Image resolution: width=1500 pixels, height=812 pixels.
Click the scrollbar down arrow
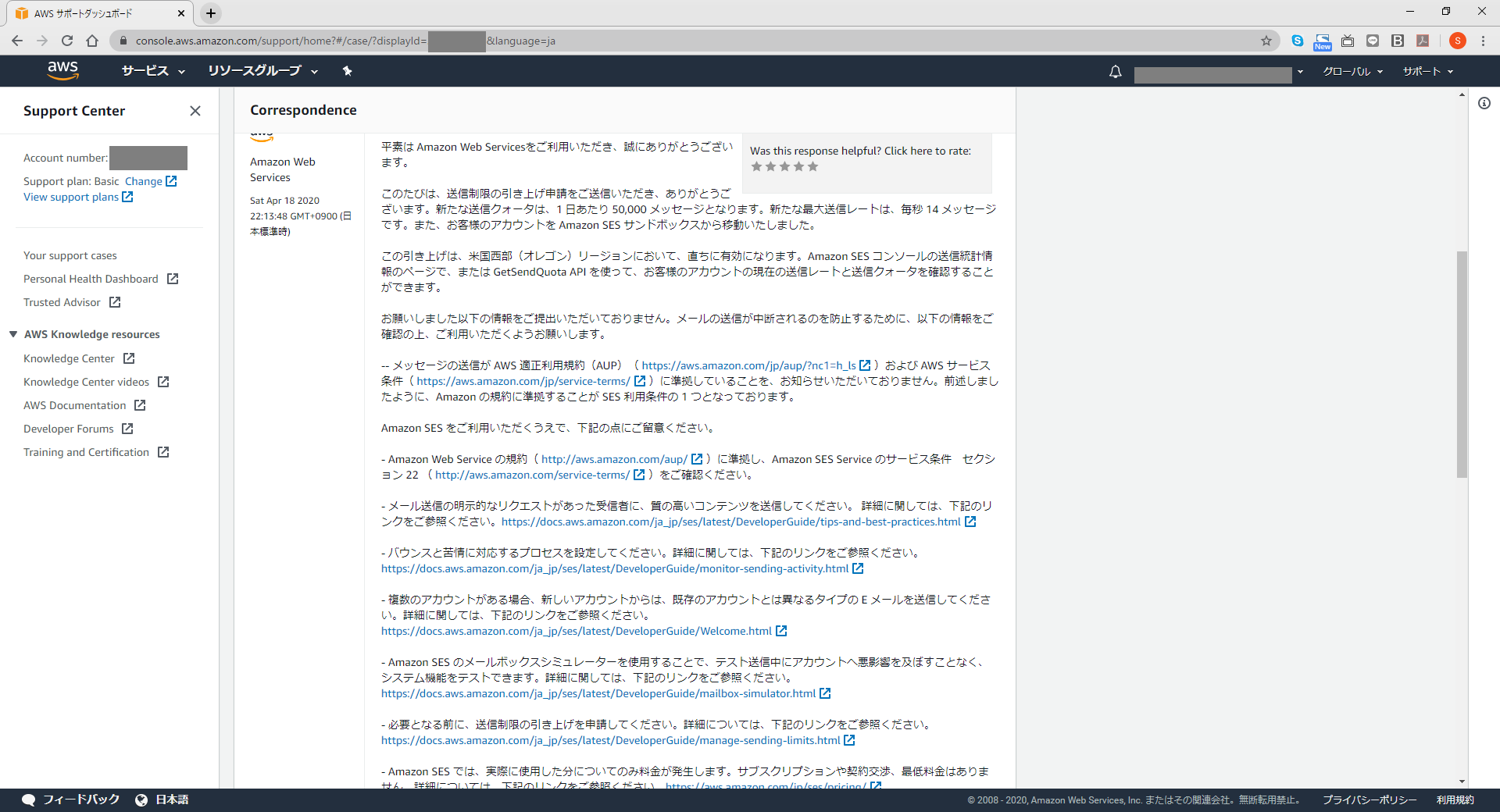tap(1462, 782)
